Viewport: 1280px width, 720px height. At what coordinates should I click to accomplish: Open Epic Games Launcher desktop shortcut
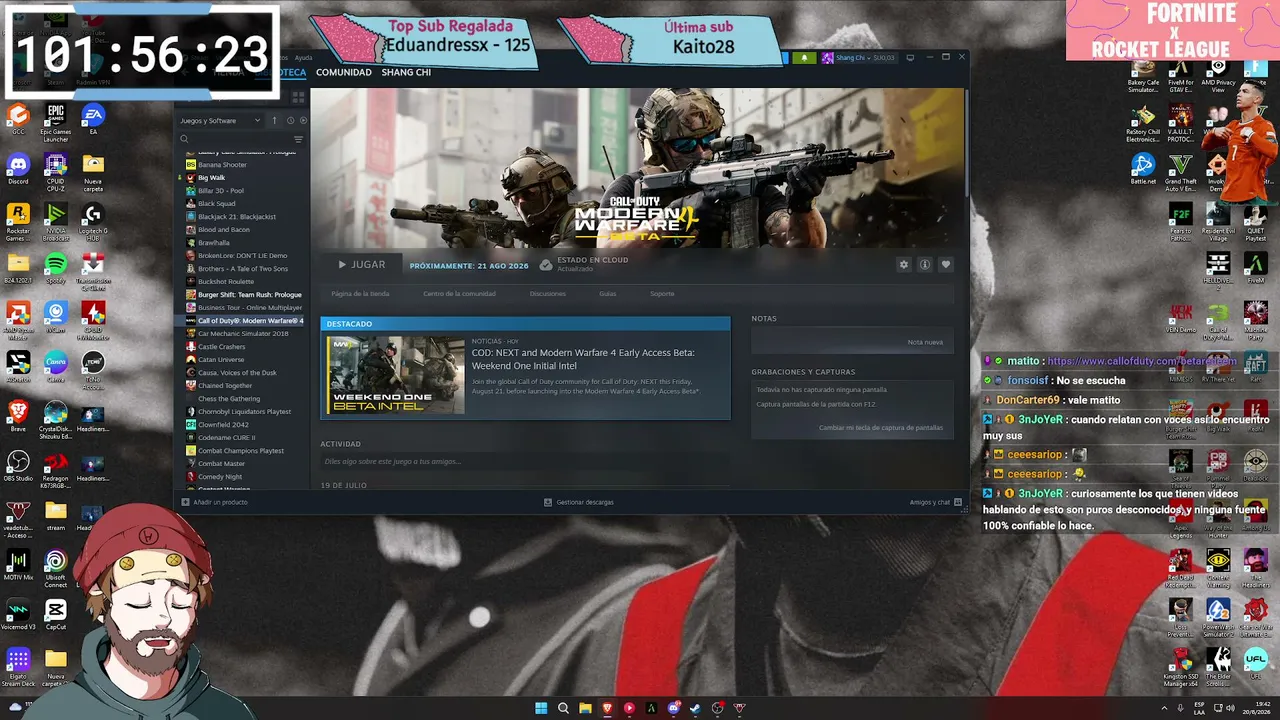(x=55, y=122)
